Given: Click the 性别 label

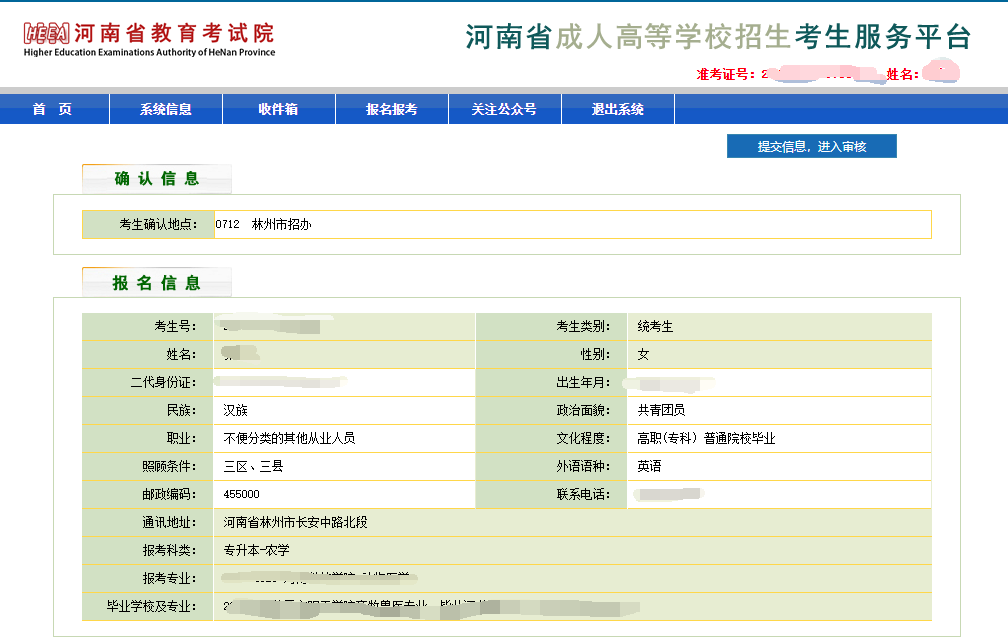Looking at the screenshot, I should click(595, 355).
